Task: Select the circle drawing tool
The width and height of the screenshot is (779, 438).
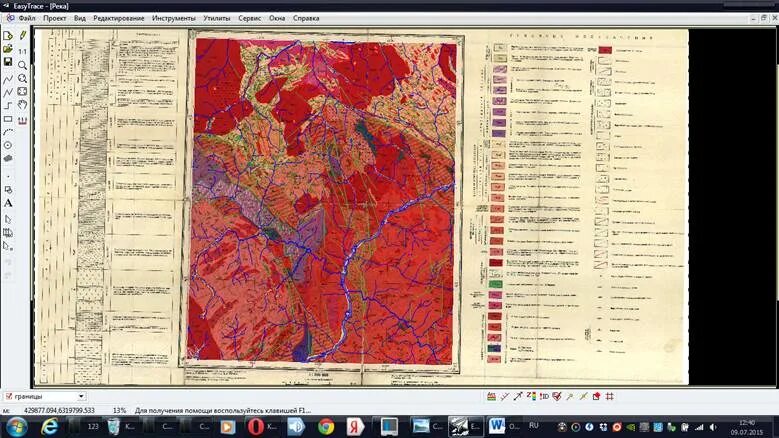Action: click(8, 146)
